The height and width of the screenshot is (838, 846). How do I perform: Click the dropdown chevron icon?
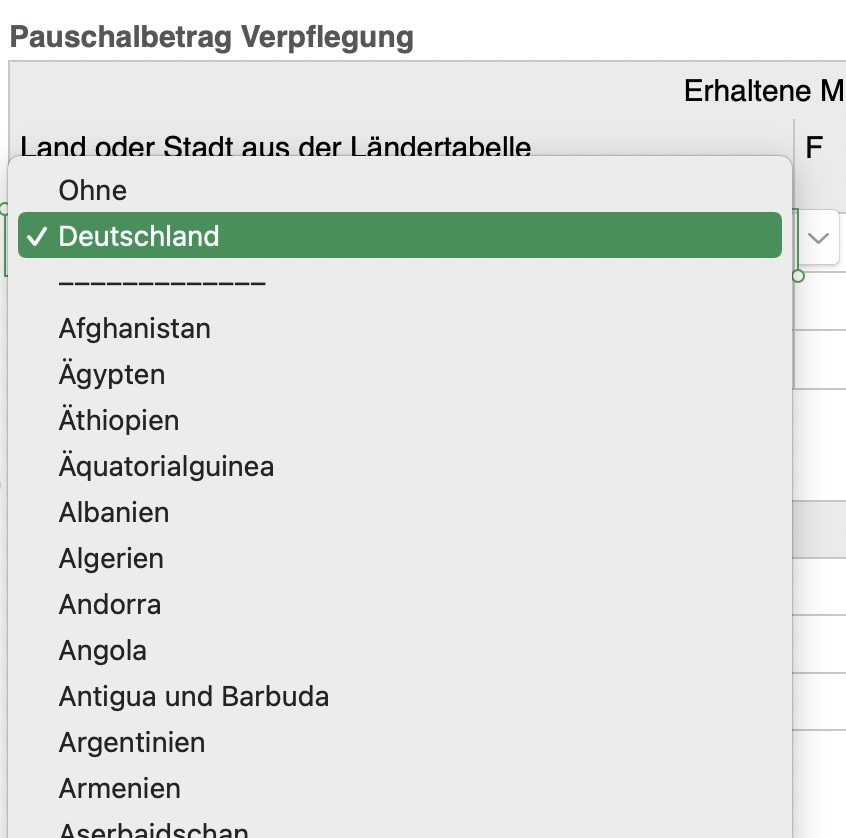coord(817,238)
